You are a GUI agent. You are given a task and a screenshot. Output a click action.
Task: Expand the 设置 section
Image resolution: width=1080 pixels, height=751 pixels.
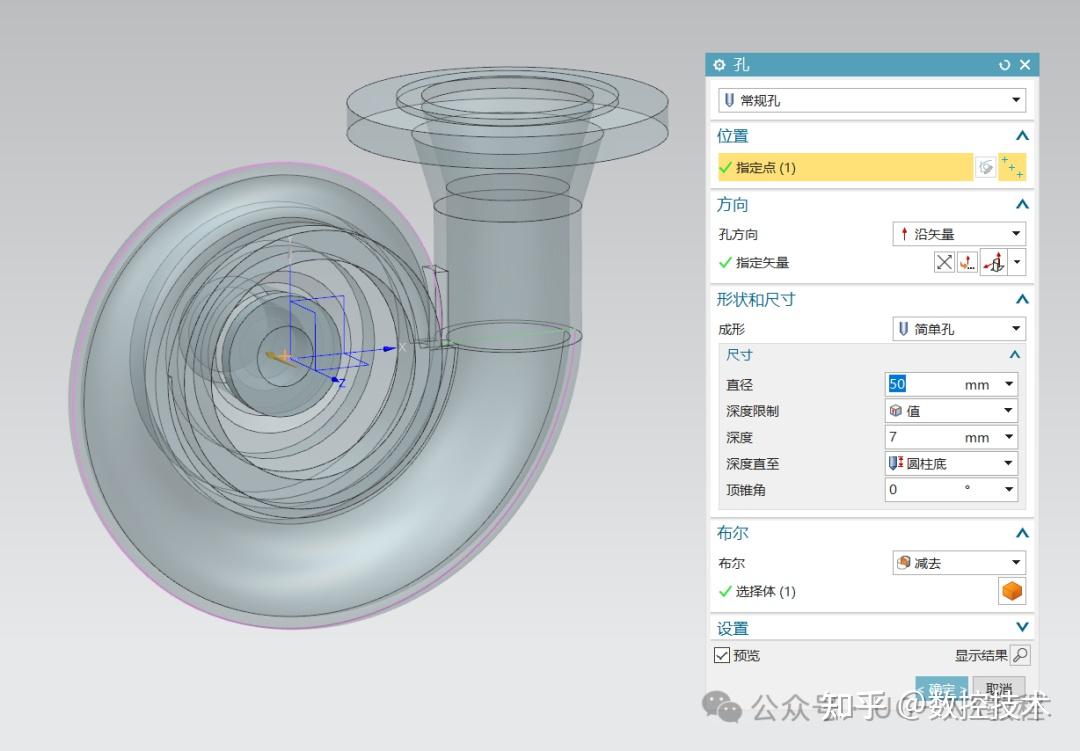[1022, 628]
